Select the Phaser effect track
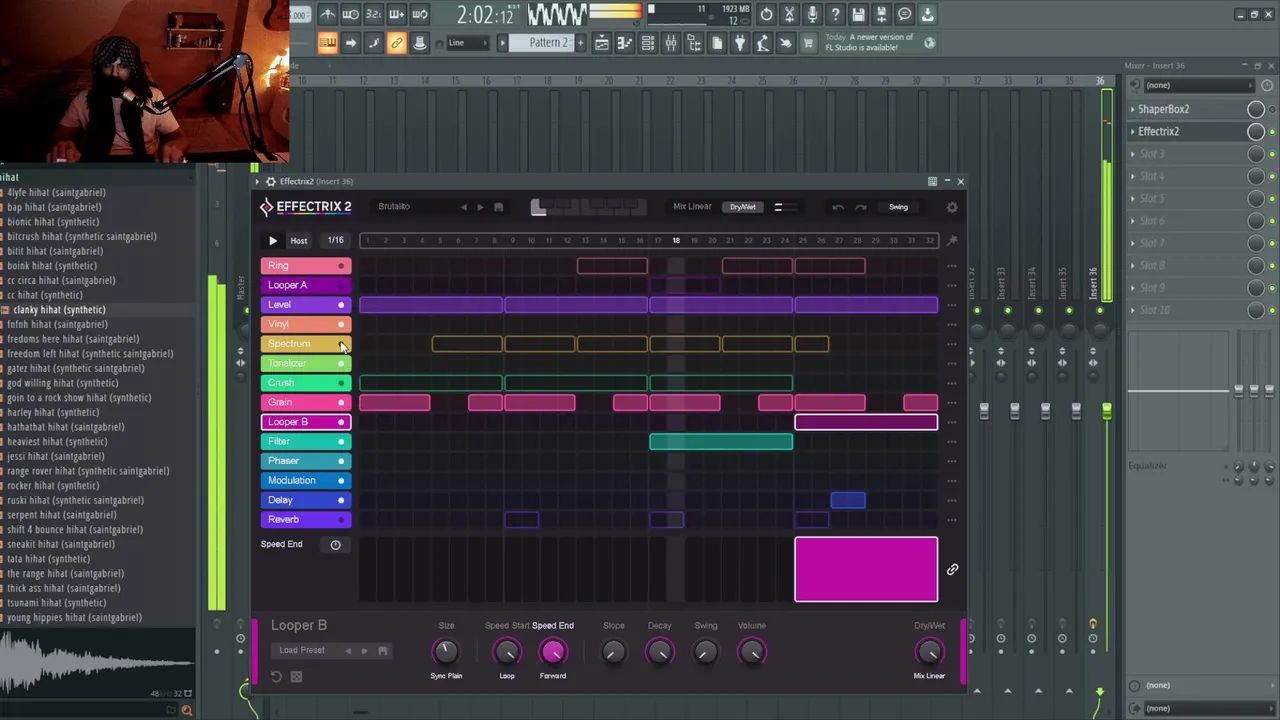The image size is (1280, 720). pos(306,461)
